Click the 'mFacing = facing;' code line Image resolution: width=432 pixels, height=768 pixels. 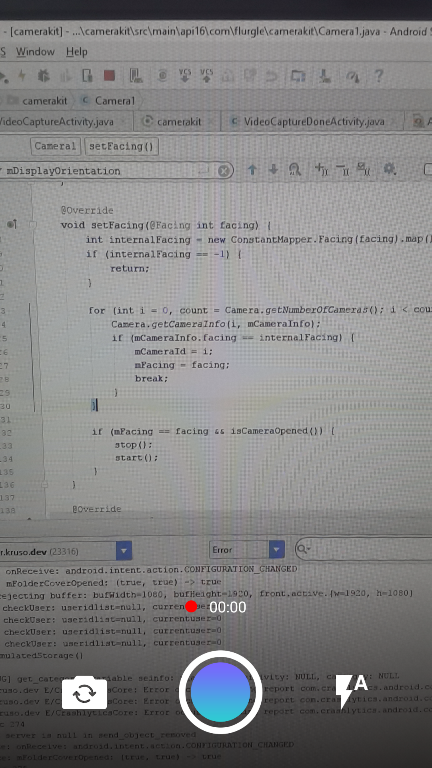pyautogui.click(x=182, y=365)
